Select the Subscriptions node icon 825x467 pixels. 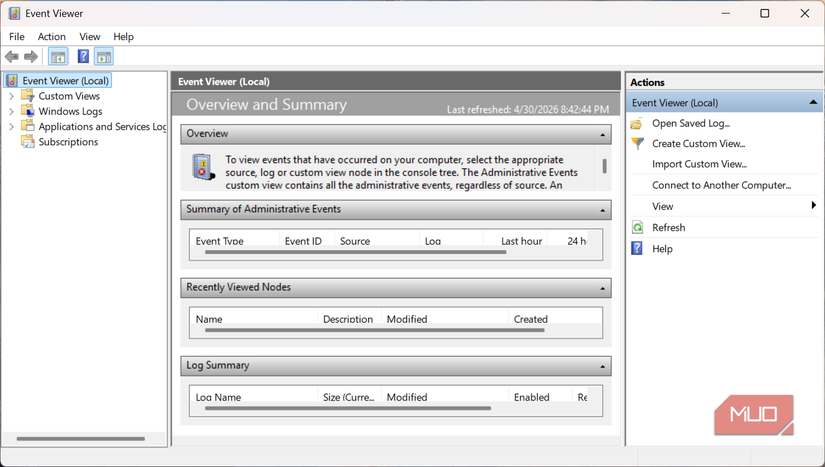(x=27, y=141)
